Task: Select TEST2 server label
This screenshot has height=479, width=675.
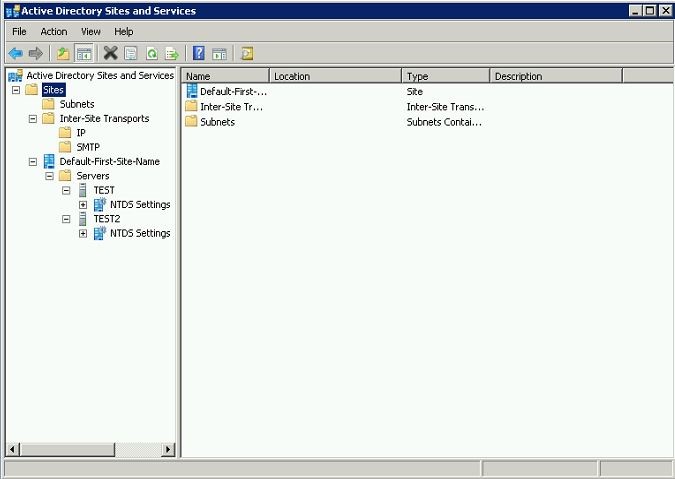Action: coord(107,219)
